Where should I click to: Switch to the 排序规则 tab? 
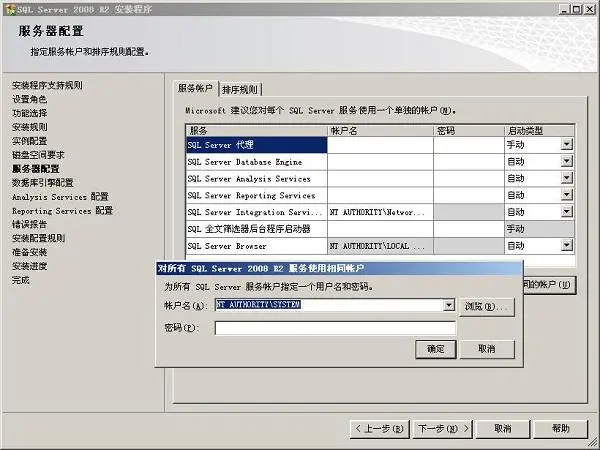240,90
